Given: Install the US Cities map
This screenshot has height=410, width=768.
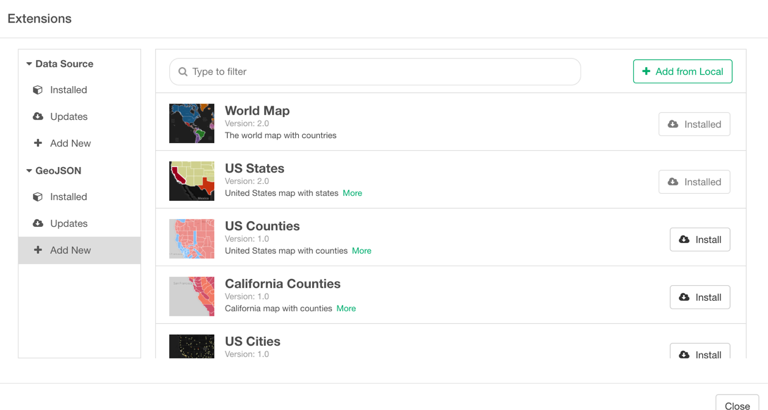Looking at the screenshot, I should tap(699, 353).
